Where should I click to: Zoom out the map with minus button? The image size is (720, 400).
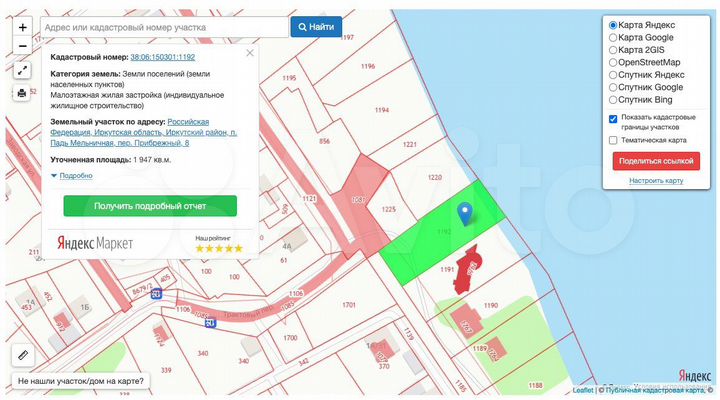22,47
